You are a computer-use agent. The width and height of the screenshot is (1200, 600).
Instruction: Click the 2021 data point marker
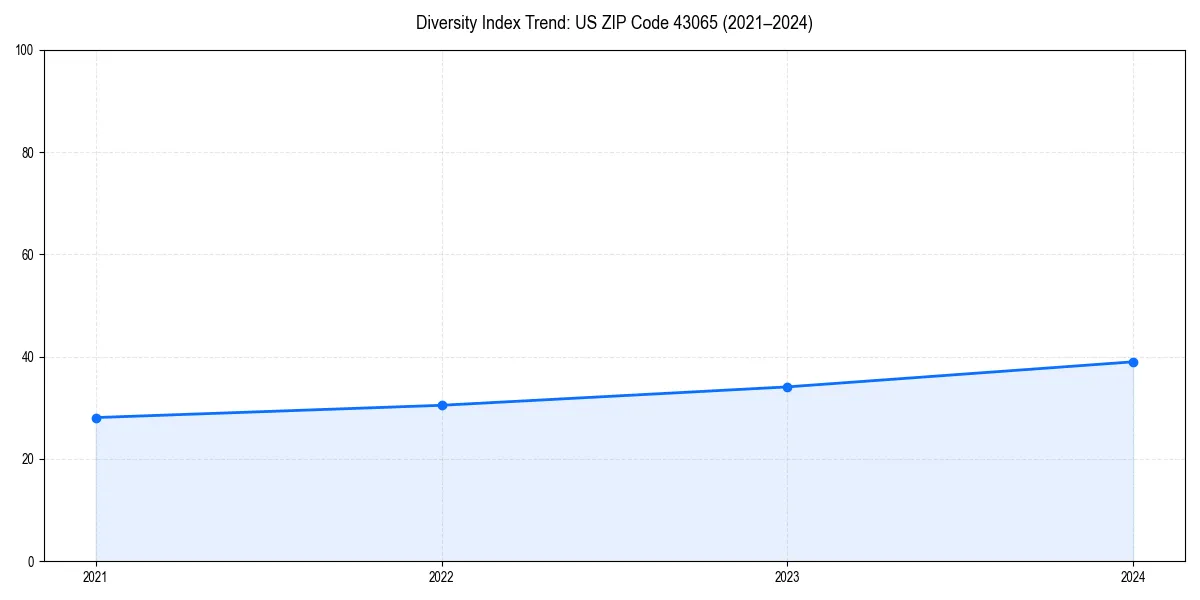point(95,418)
